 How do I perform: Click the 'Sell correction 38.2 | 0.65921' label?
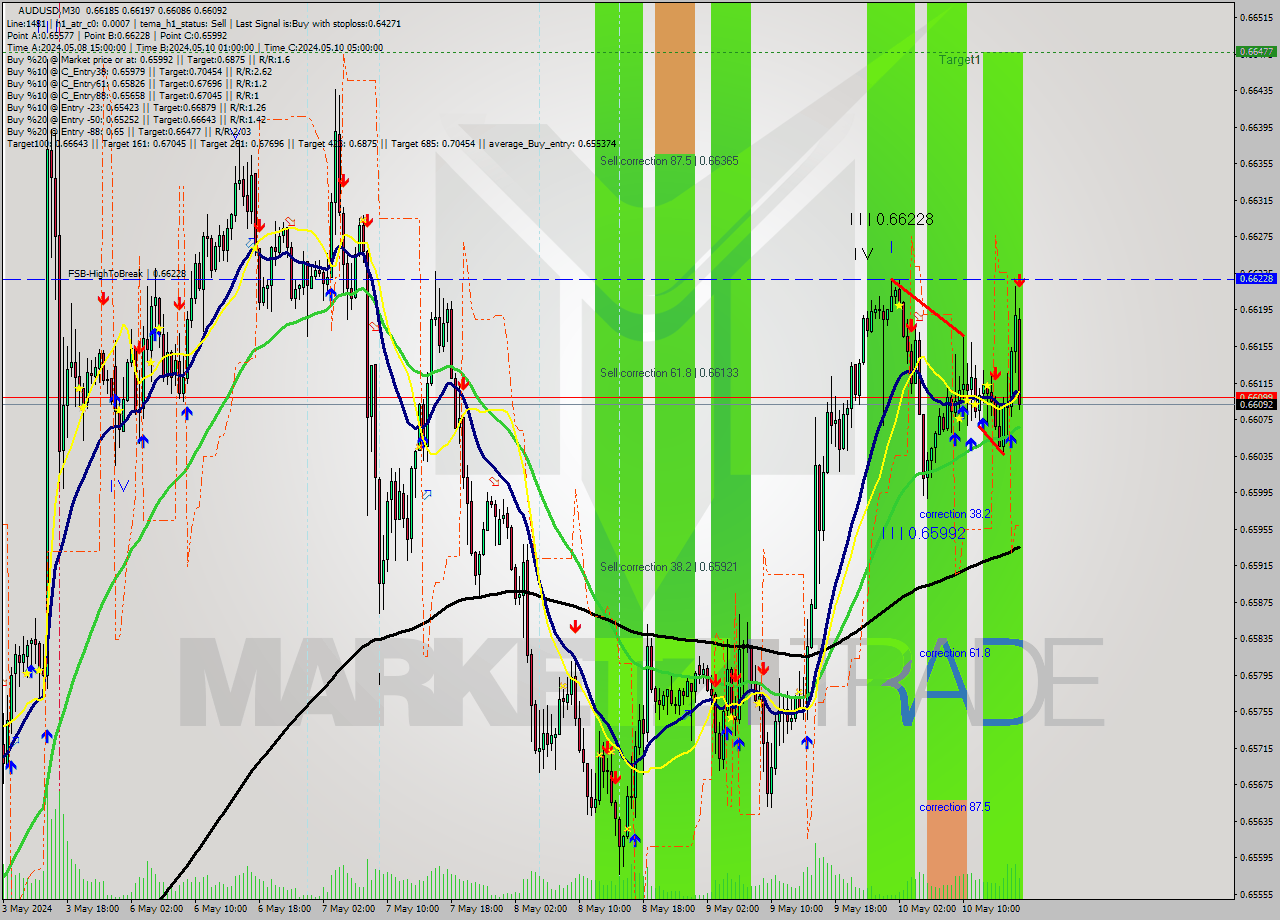coord(669,566)
